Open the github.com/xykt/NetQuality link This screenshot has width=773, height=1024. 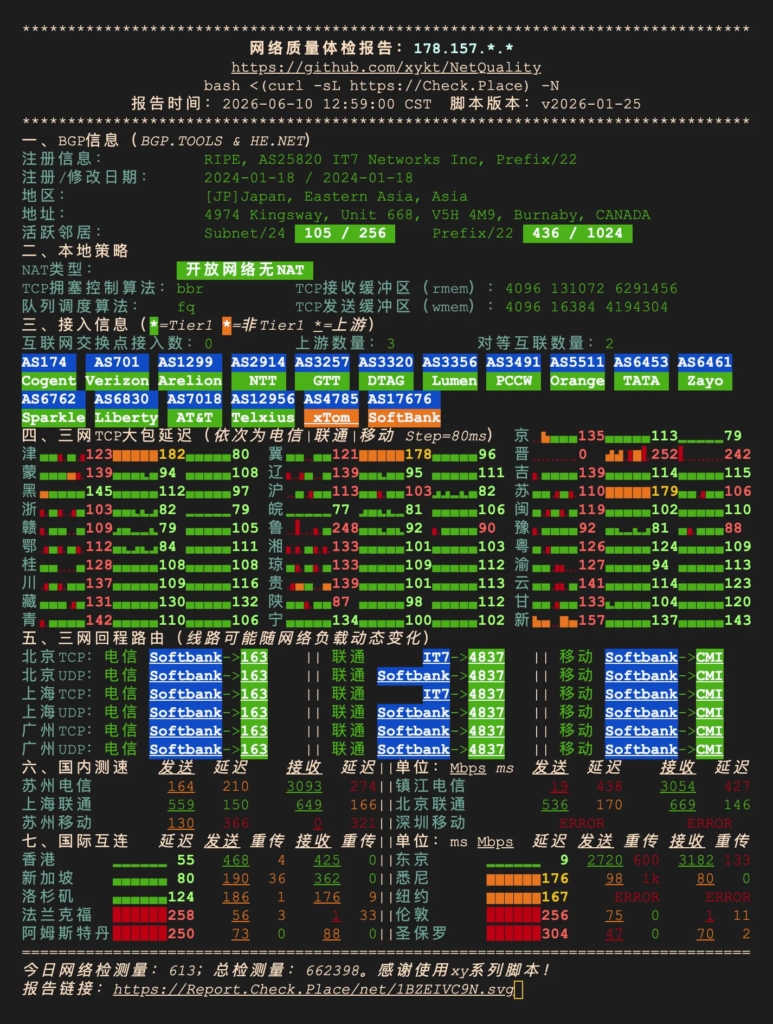tap(386, 67)
